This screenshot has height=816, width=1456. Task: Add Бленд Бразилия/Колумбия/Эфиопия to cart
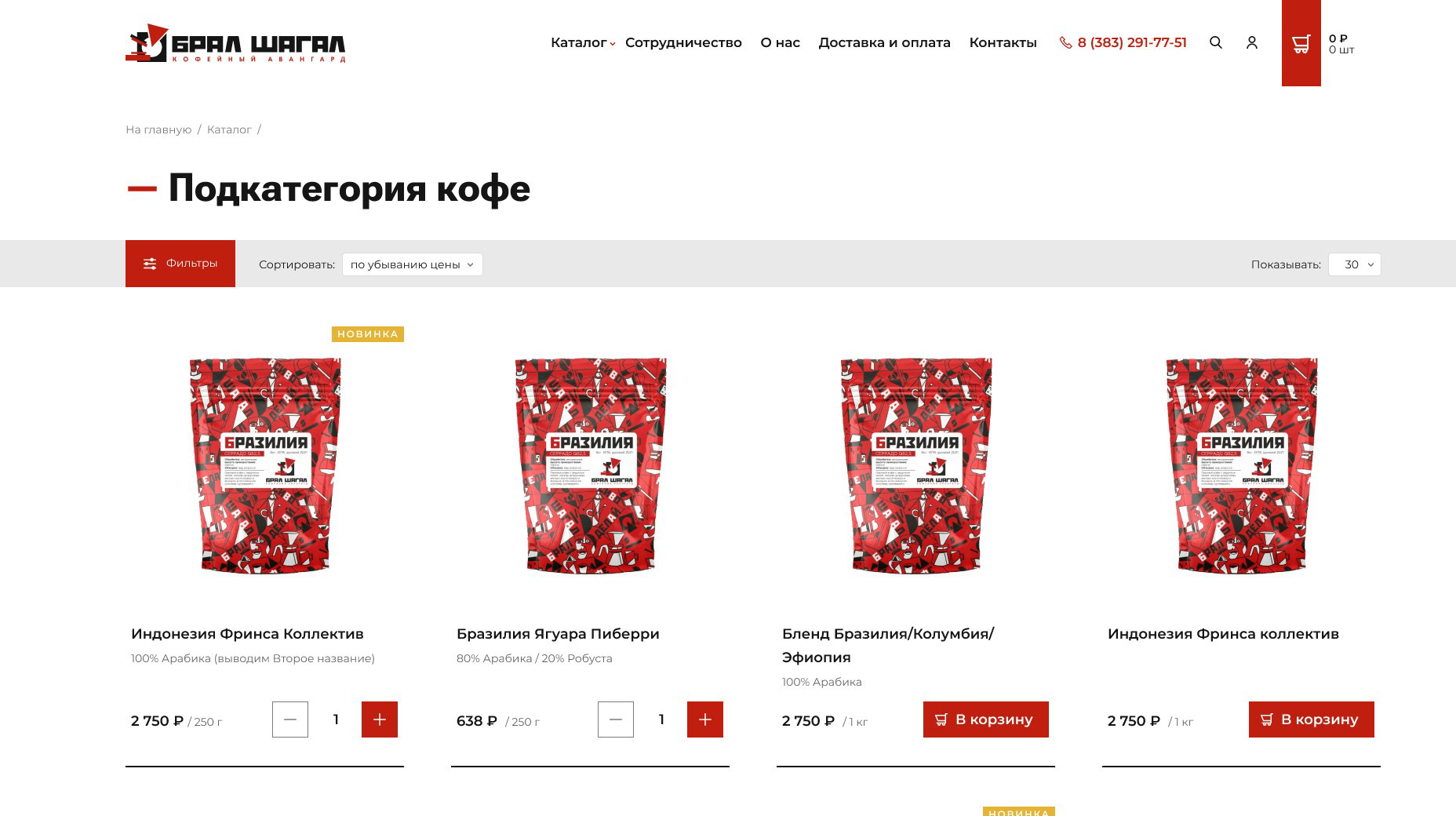click(986, 719)
